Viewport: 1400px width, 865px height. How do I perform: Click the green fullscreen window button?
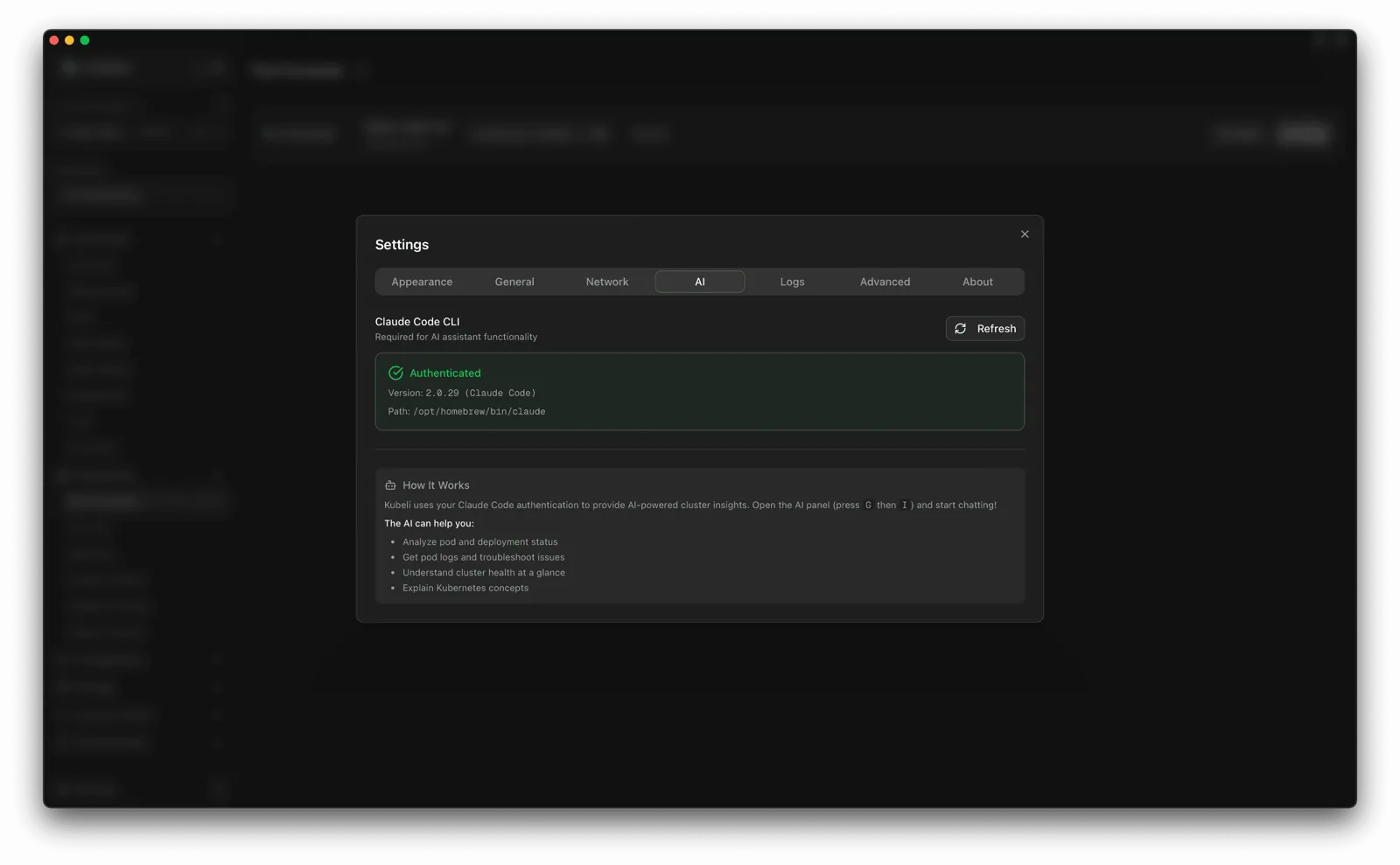click(85, 40)
